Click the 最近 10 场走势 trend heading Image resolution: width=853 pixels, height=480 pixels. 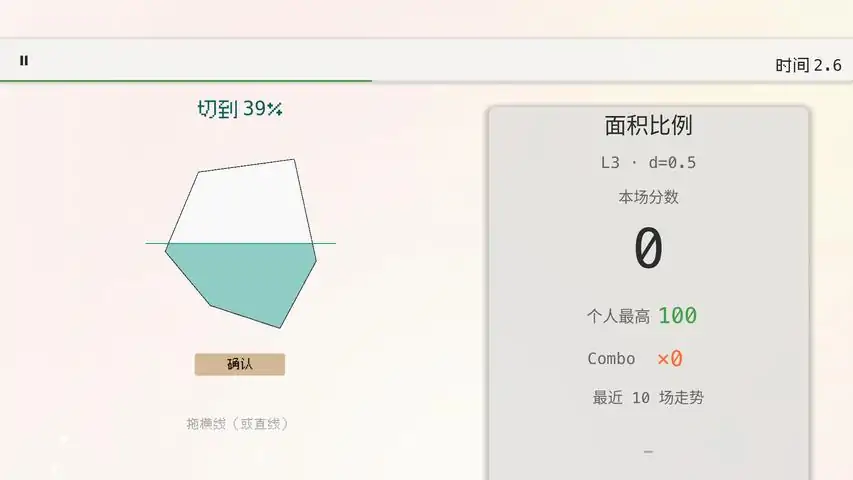click(648, 398)
